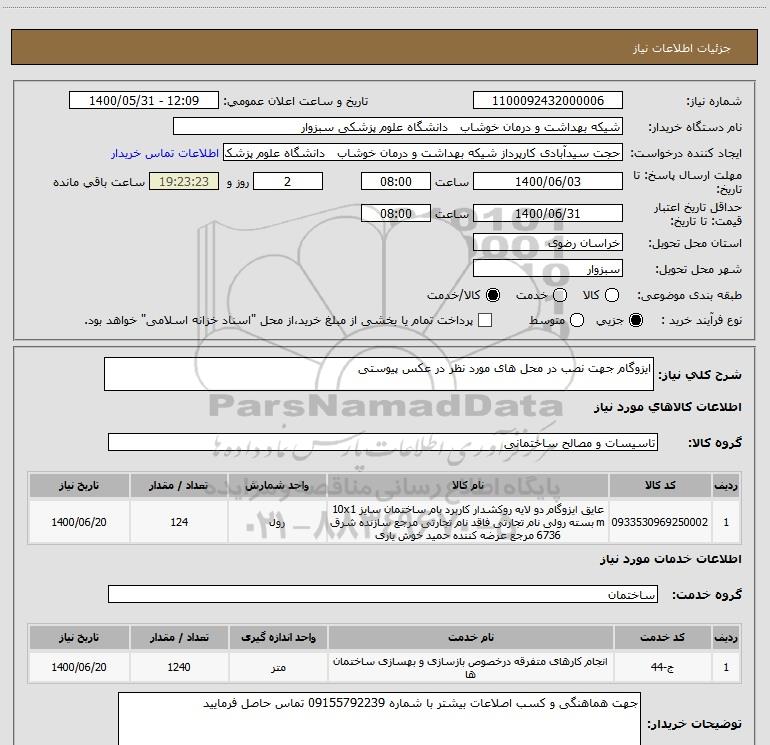Select the خدمت radio button
This screenshot has width=770, height=745.
[560, 295]
